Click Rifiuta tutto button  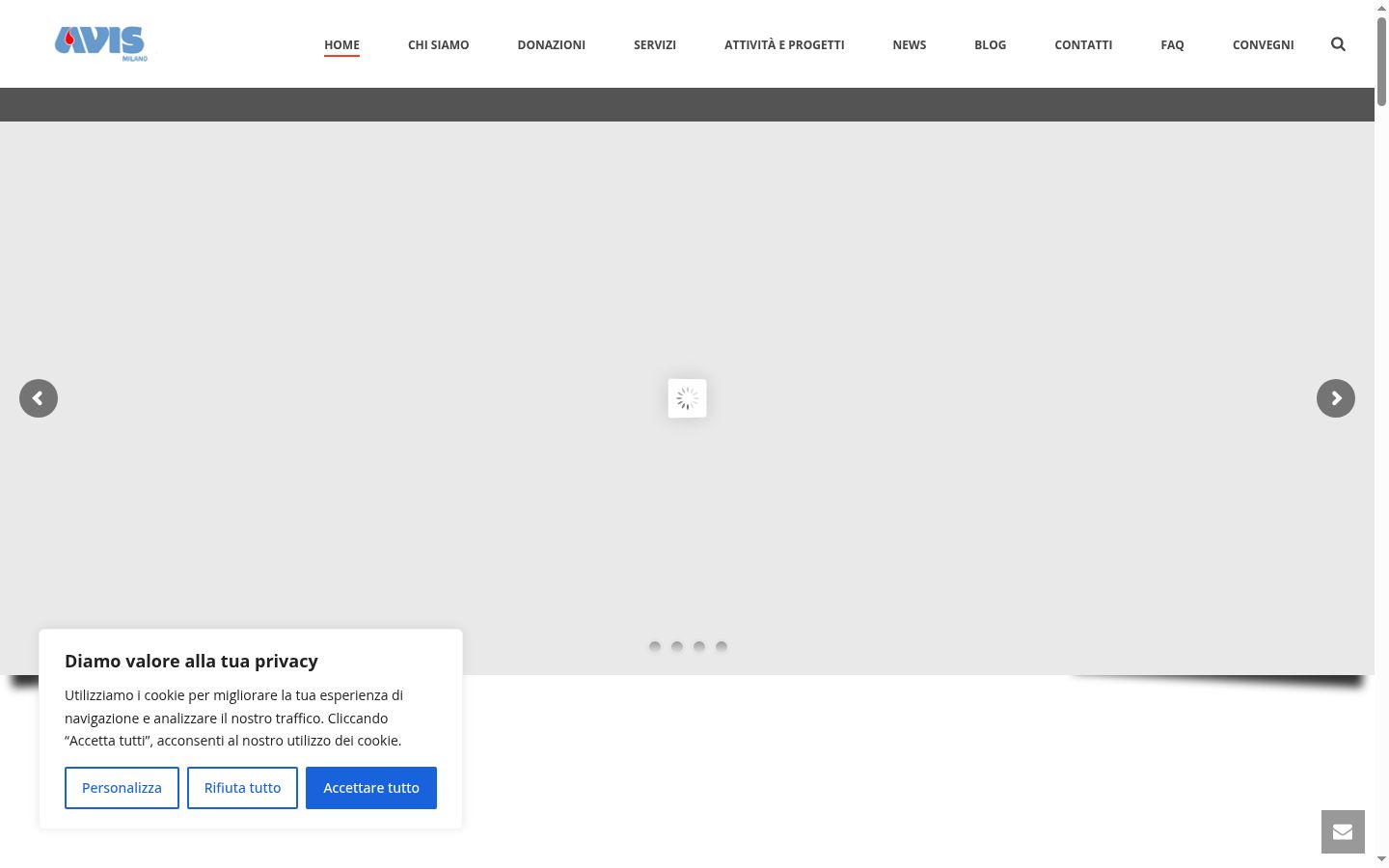(x=242, y=788)
